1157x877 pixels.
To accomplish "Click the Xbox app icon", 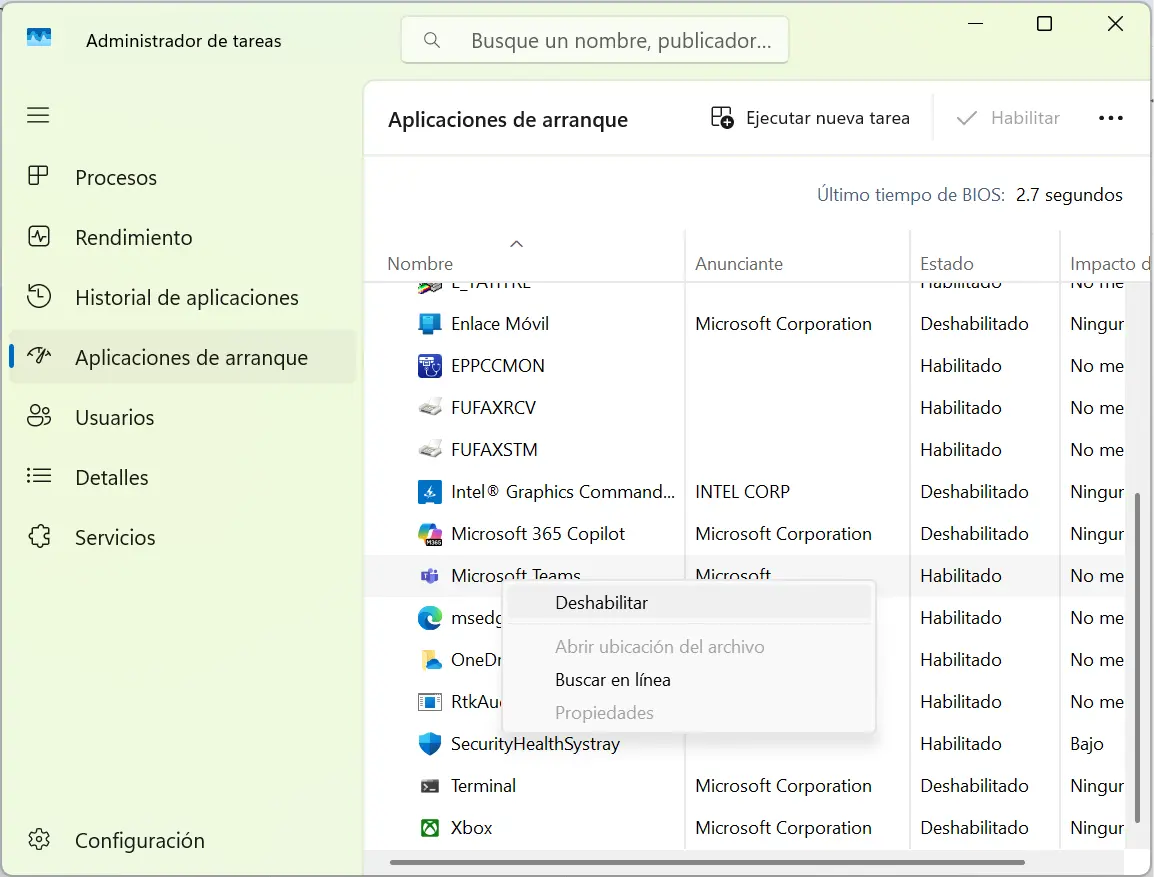I will click(x=430, y=827).
